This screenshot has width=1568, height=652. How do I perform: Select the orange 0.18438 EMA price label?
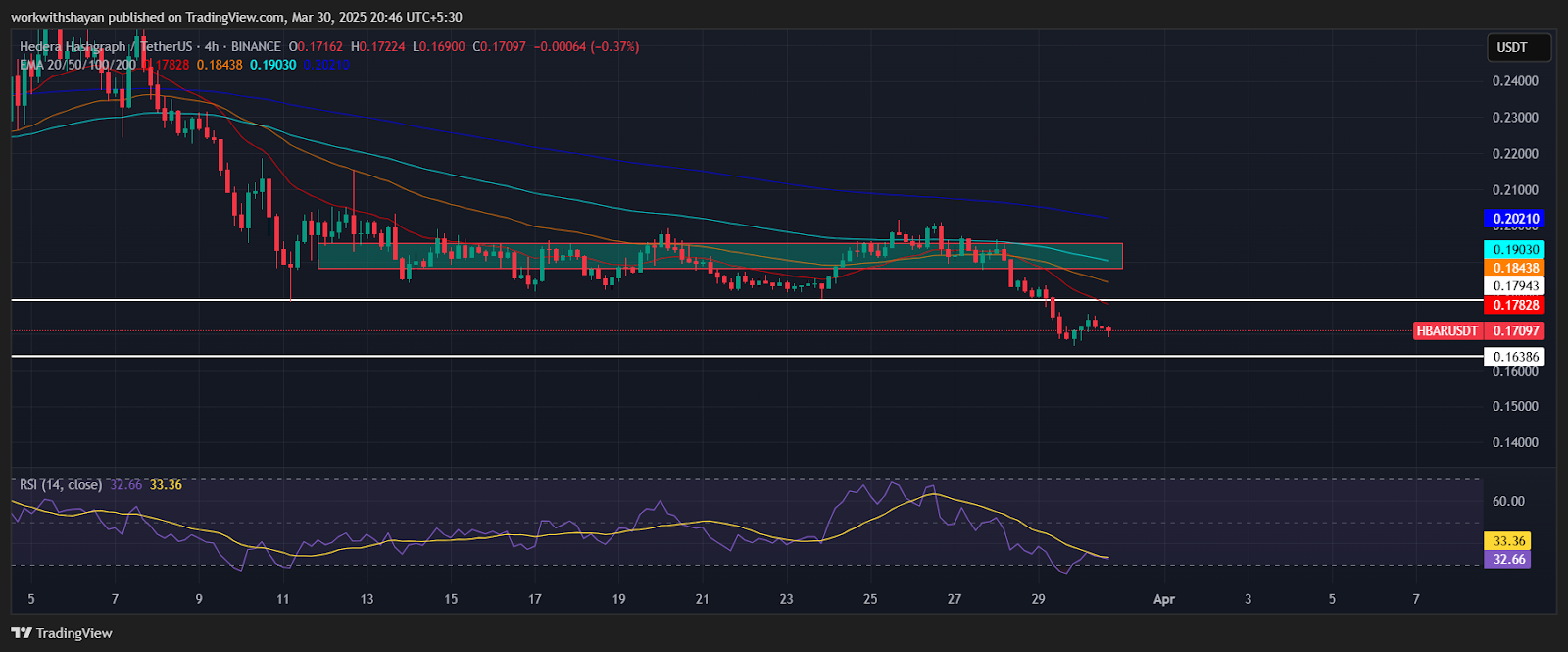pyautogui.click(x=1515, y=268)
